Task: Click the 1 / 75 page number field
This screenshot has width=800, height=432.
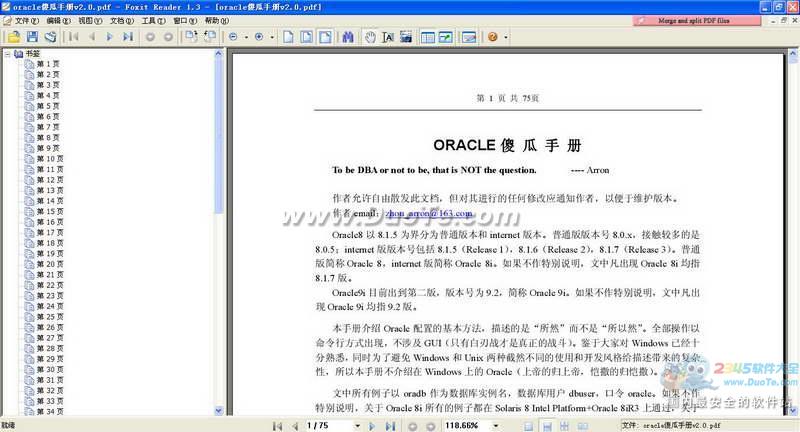Action: point(329,426)
